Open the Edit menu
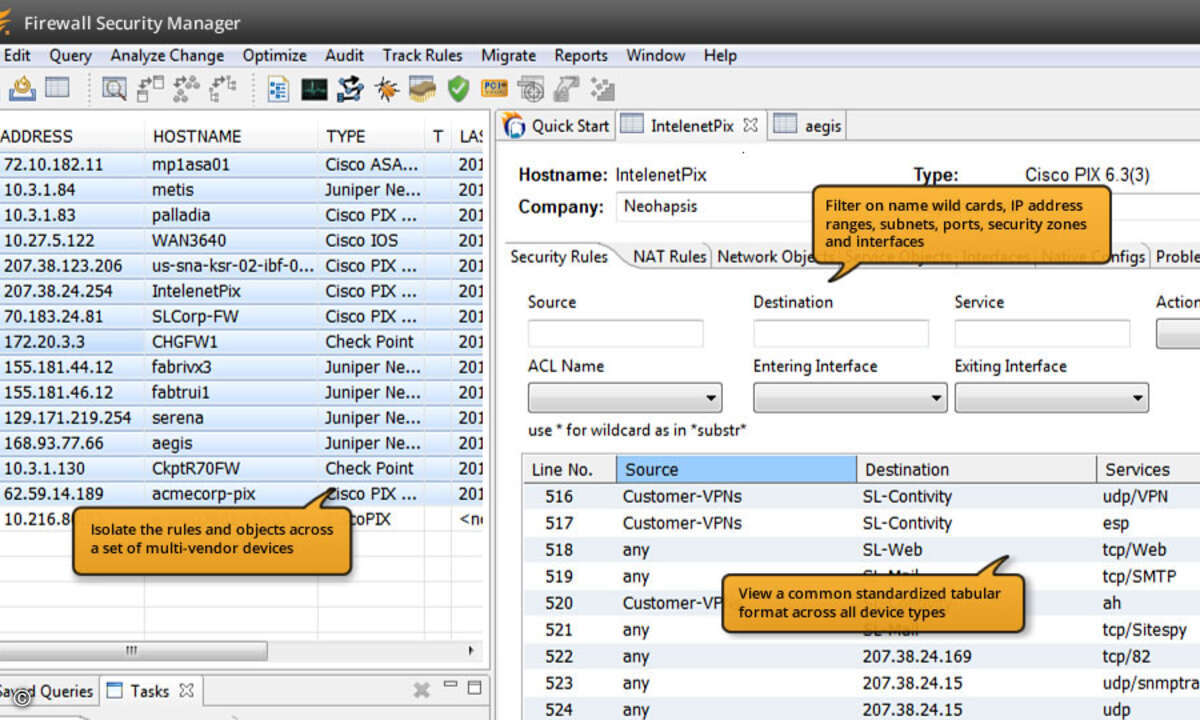 coord(17,56)
